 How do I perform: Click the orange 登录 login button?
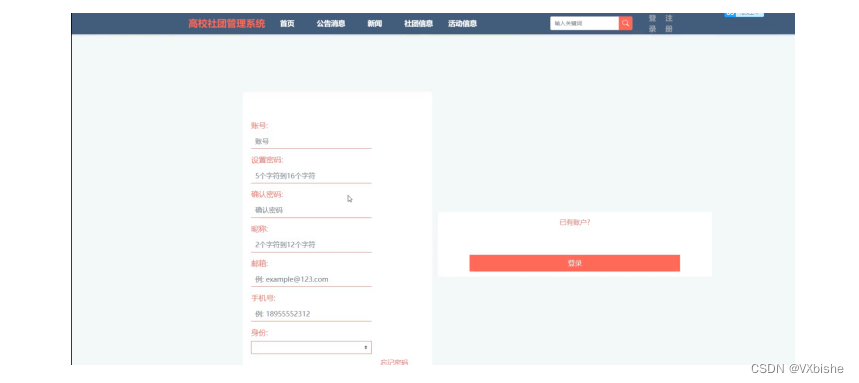[x=575, y=263]
